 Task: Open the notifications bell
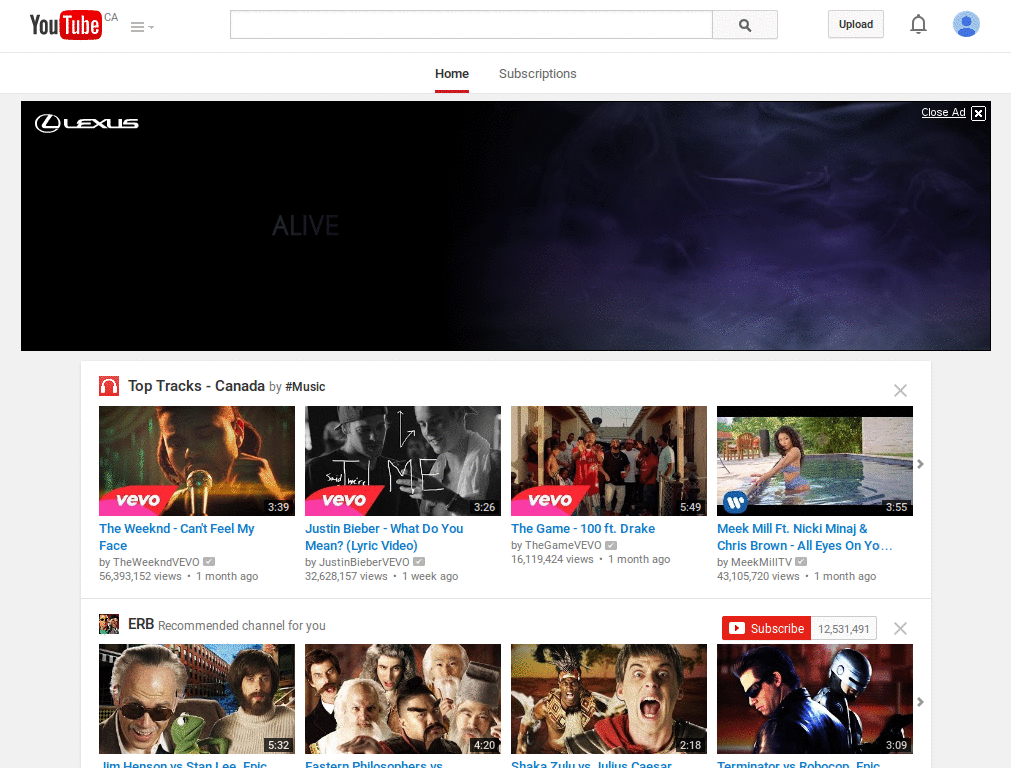tap(918, 24)
